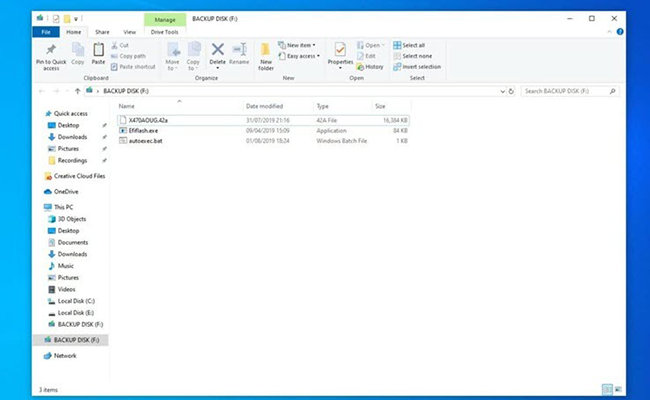Click Open button in ribbon

coord(371,45)
